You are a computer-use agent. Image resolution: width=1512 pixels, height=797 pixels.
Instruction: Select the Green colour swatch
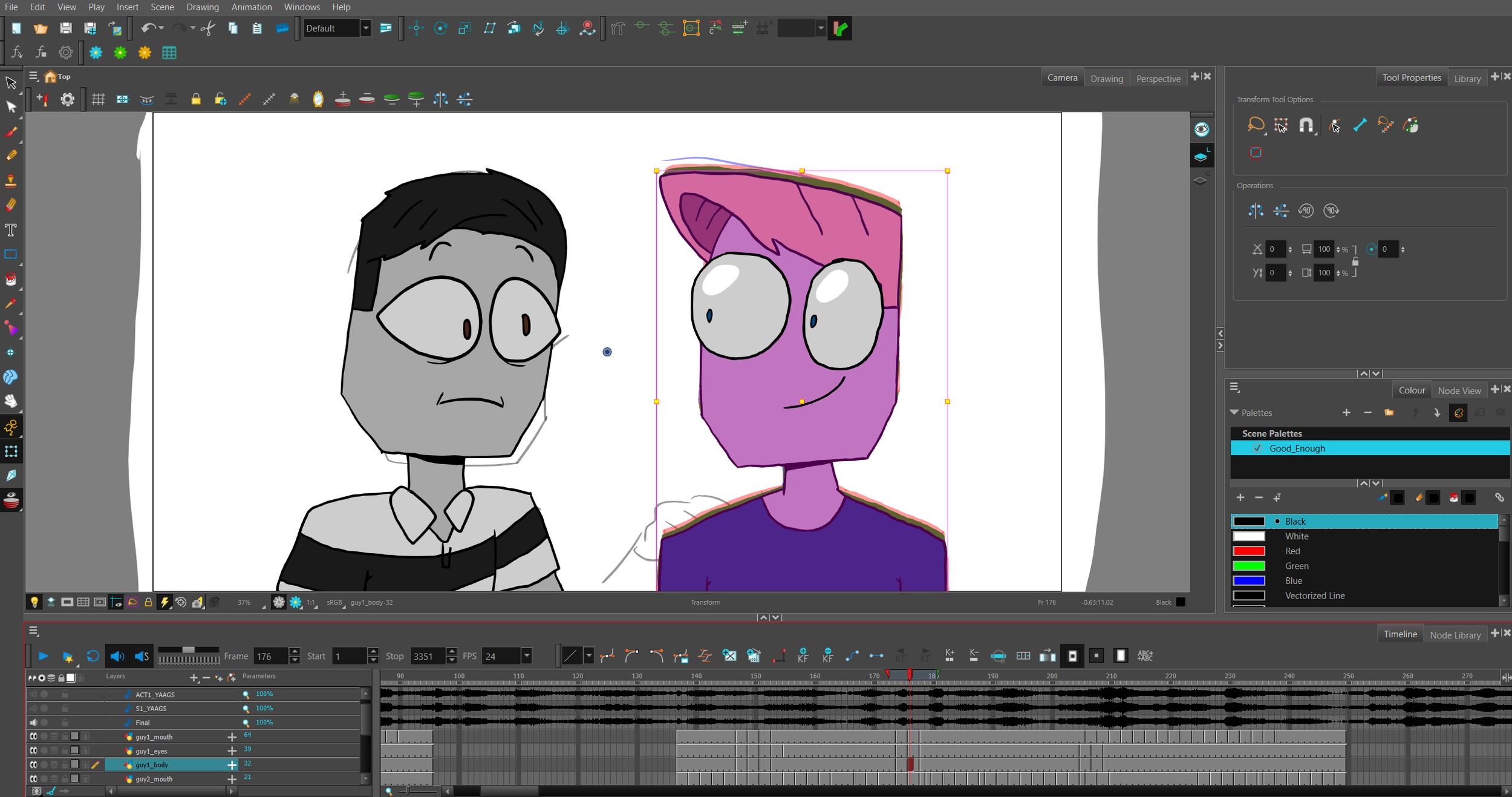pos(1249,566)
